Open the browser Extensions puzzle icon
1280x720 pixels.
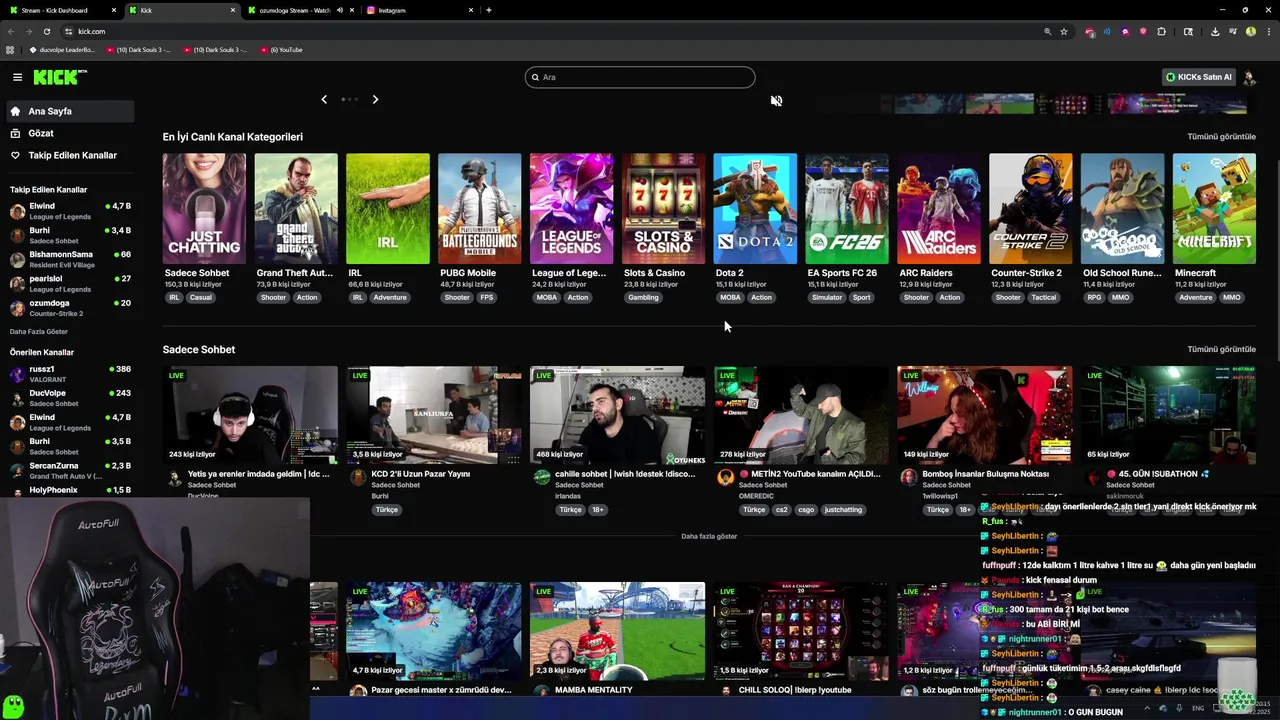click(x=1161, y=31)
